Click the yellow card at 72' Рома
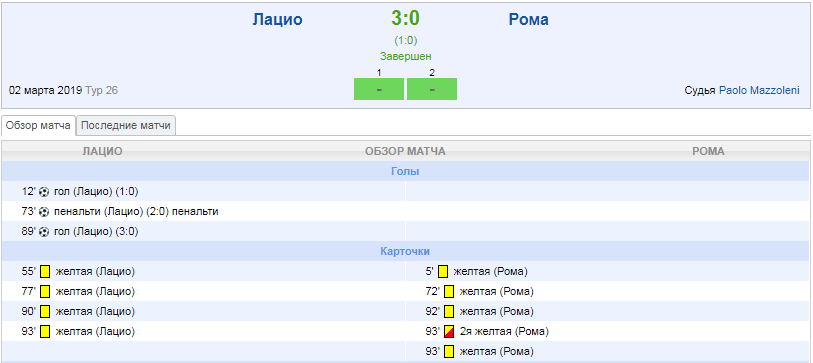The height and width of the screenshot is (363, 813). point(449,292)
